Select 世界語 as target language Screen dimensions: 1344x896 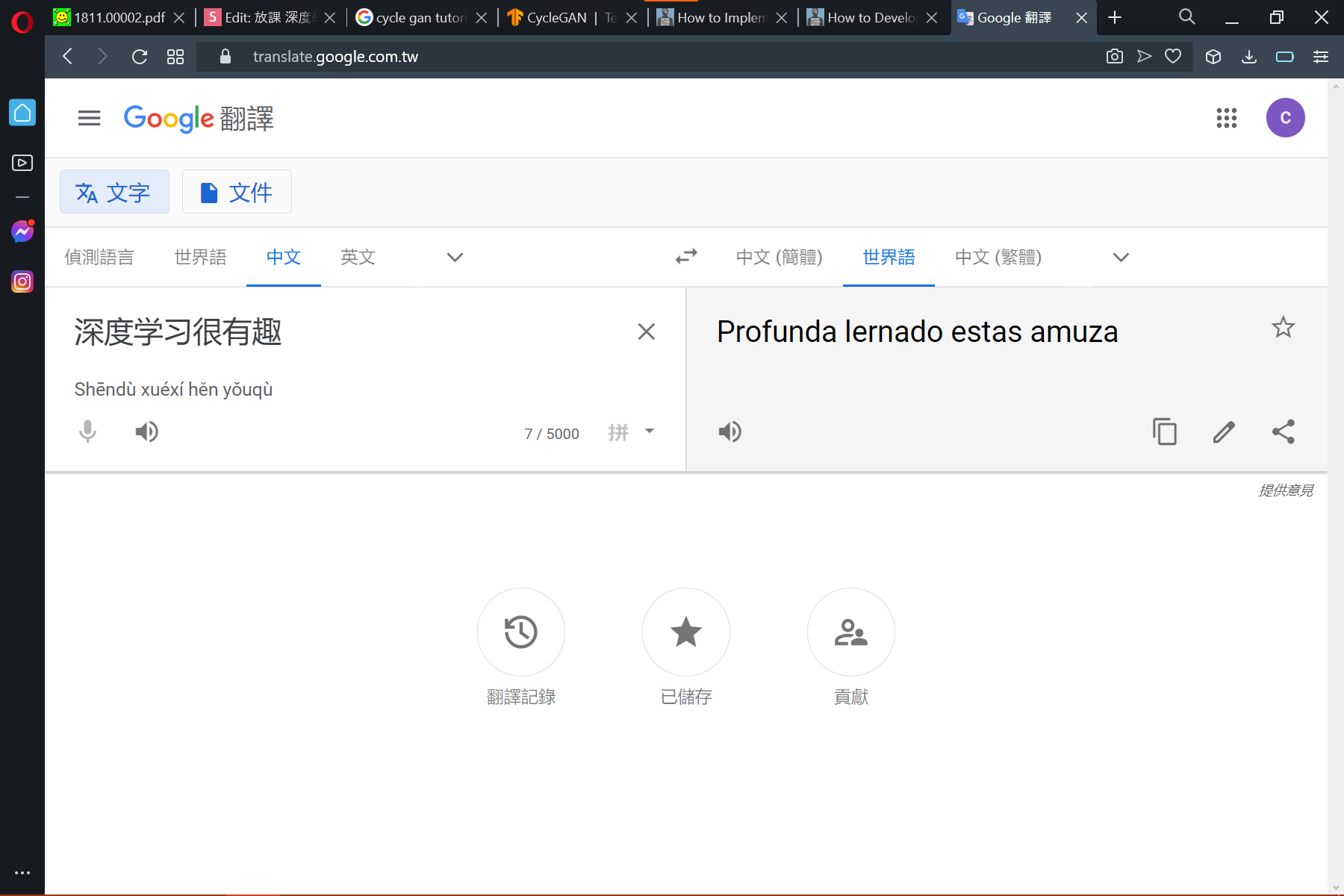pos(889,257)
